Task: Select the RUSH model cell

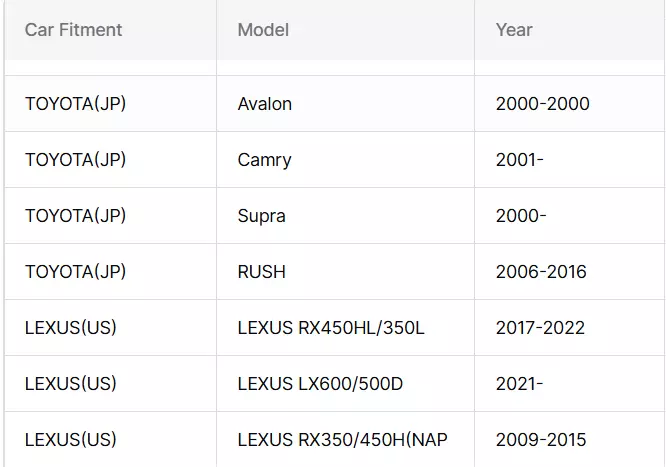Action: (260, 272)
